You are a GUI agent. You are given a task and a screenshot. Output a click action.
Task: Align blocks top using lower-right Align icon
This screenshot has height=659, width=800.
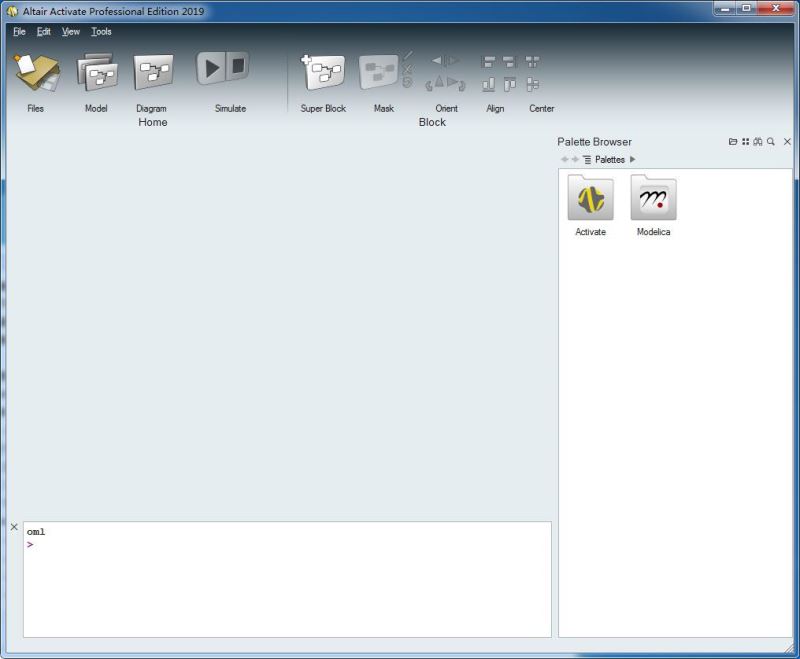509,85
